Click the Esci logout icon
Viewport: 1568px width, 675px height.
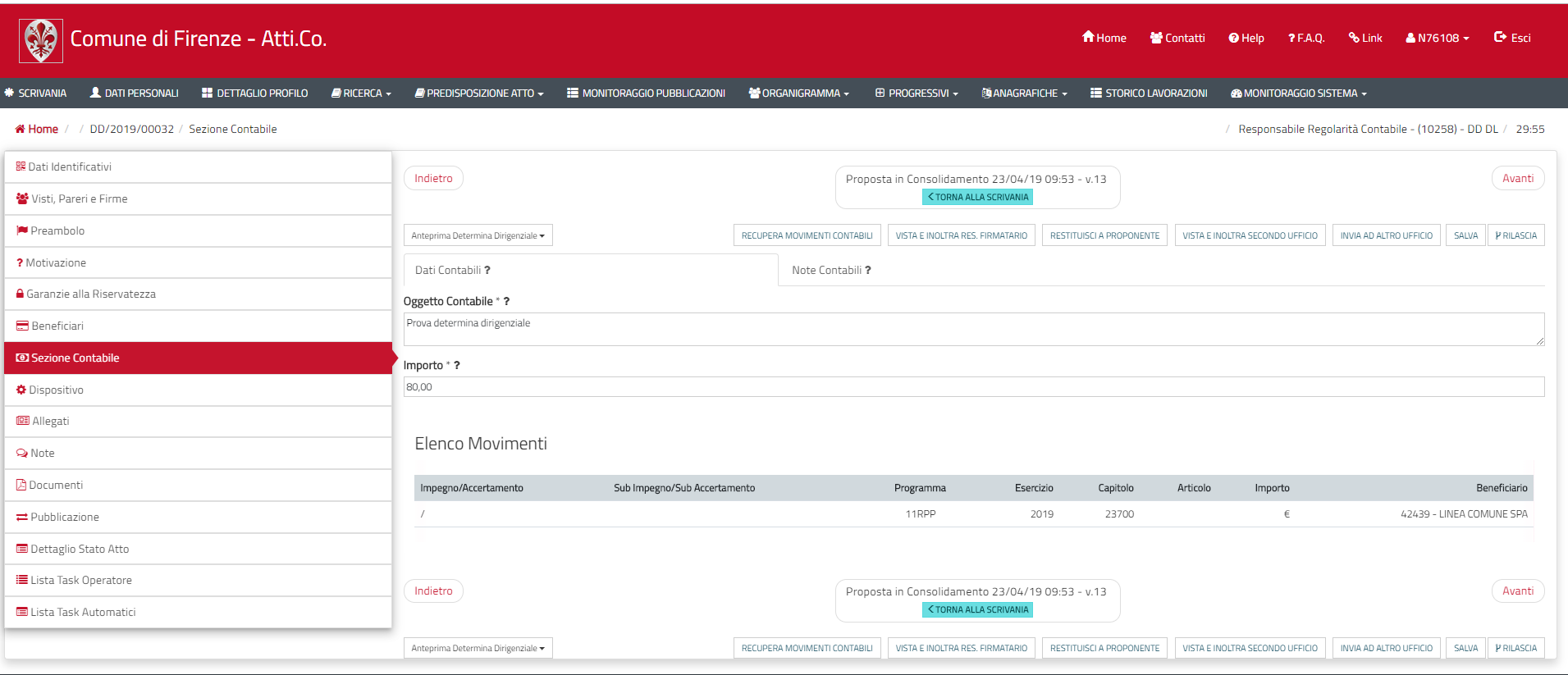pyautogui.click(x=1500, y=37)
